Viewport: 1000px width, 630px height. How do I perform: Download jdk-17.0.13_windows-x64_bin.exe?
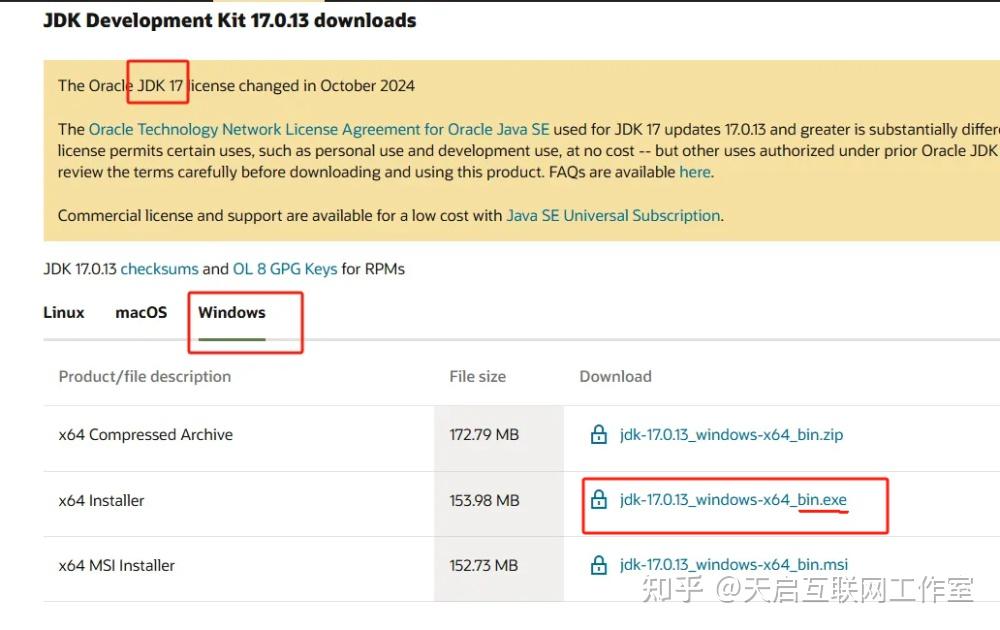pyautogui.click(x=733, y=499)
